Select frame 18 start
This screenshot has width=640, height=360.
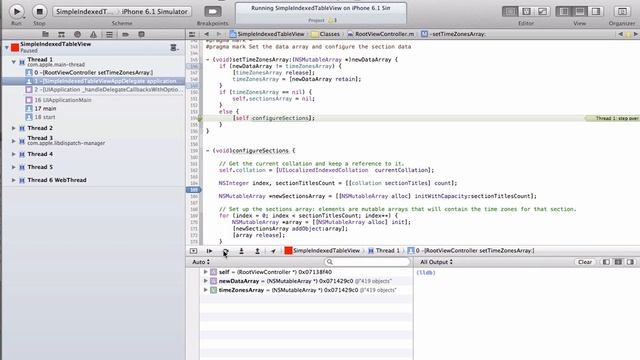[40, 117]
